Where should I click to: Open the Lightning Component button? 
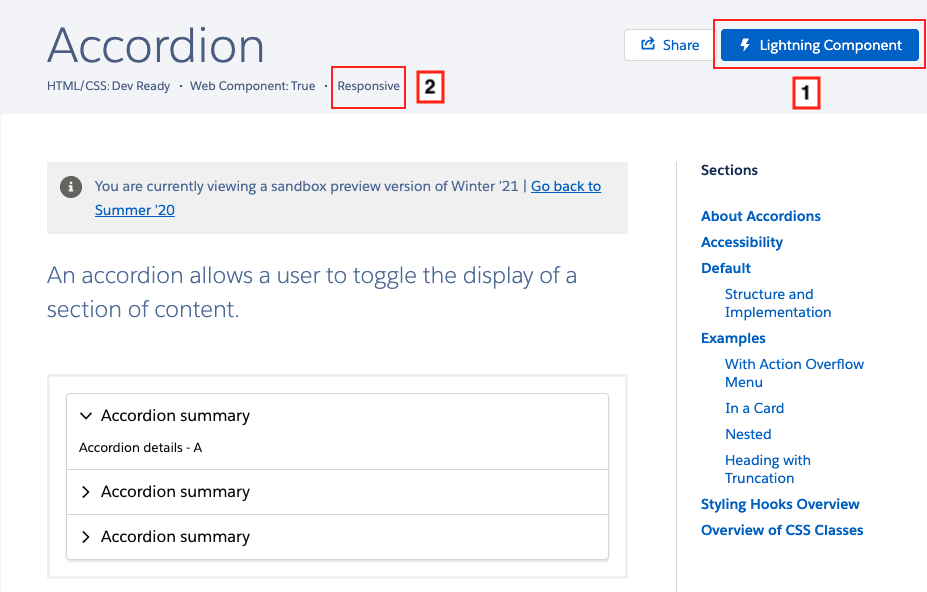(x=819, y=45)
